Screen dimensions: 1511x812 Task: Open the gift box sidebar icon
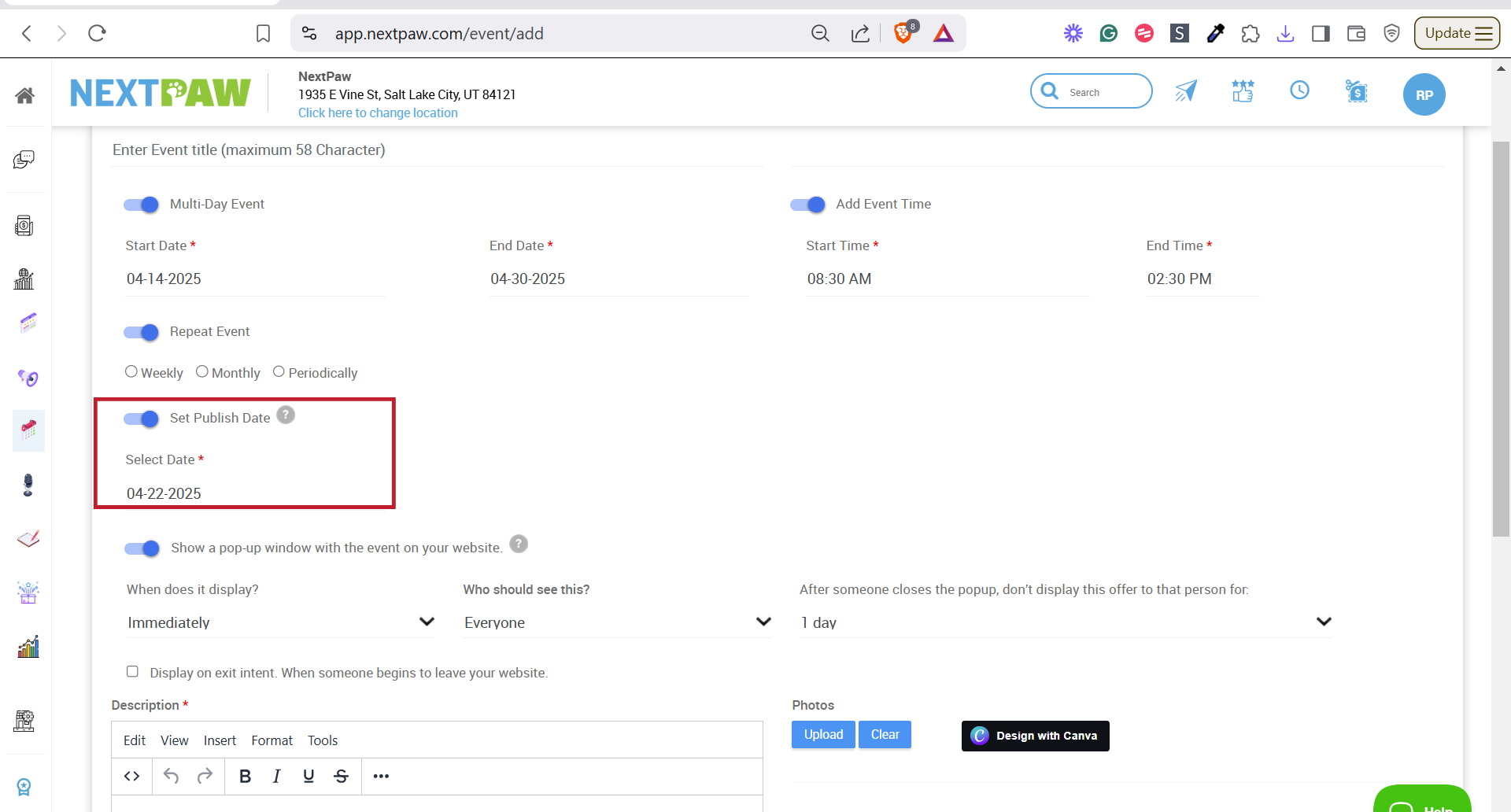pyautogui.click(x=28, y=592)
